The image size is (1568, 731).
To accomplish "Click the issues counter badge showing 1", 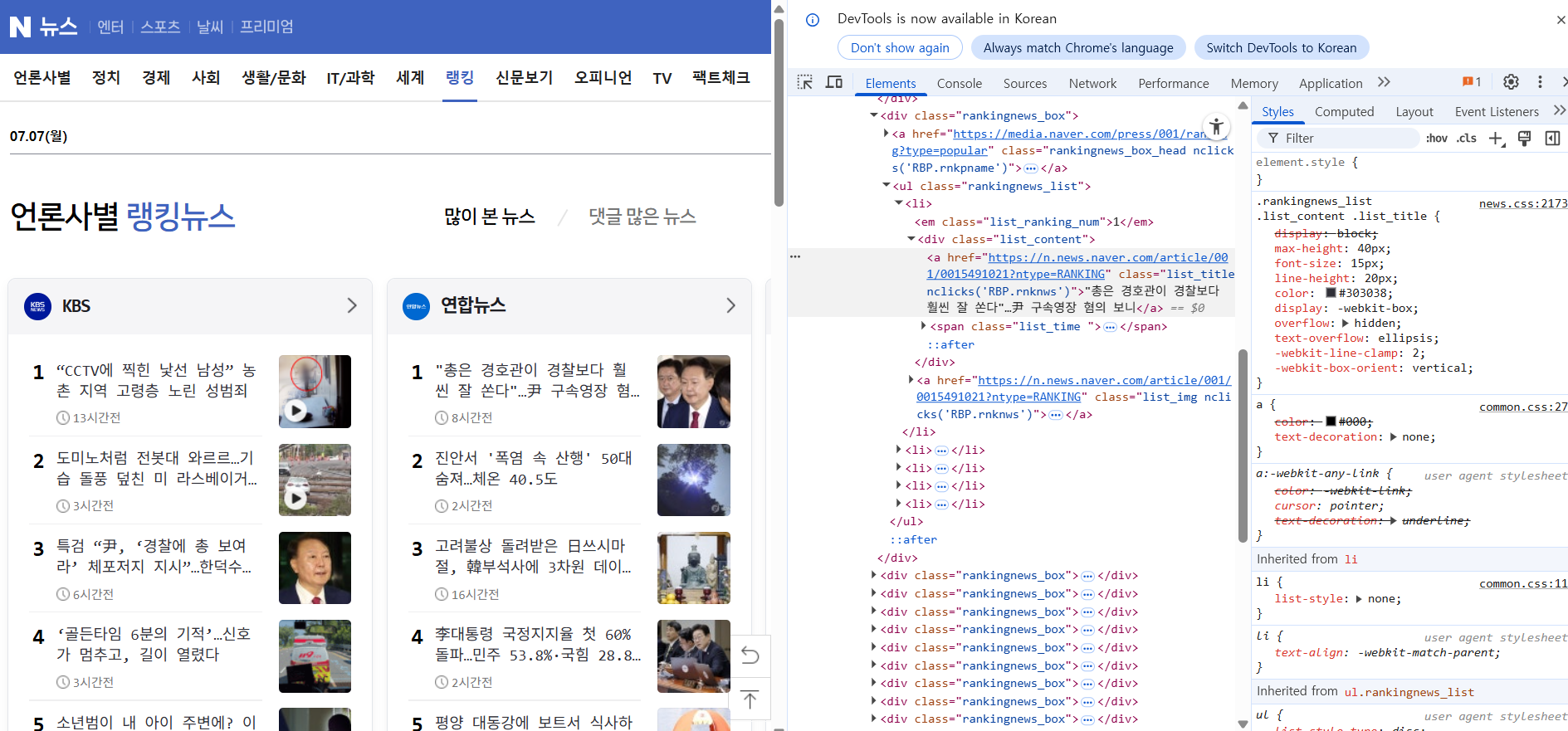I will click(x=1472, y=82).
